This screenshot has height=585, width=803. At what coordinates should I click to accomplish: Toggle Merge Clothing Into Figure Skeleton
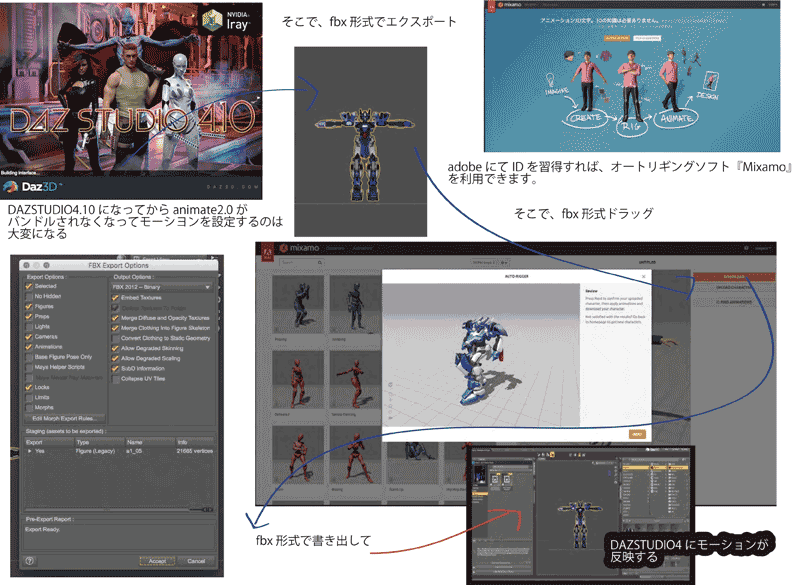pos(115,328)
